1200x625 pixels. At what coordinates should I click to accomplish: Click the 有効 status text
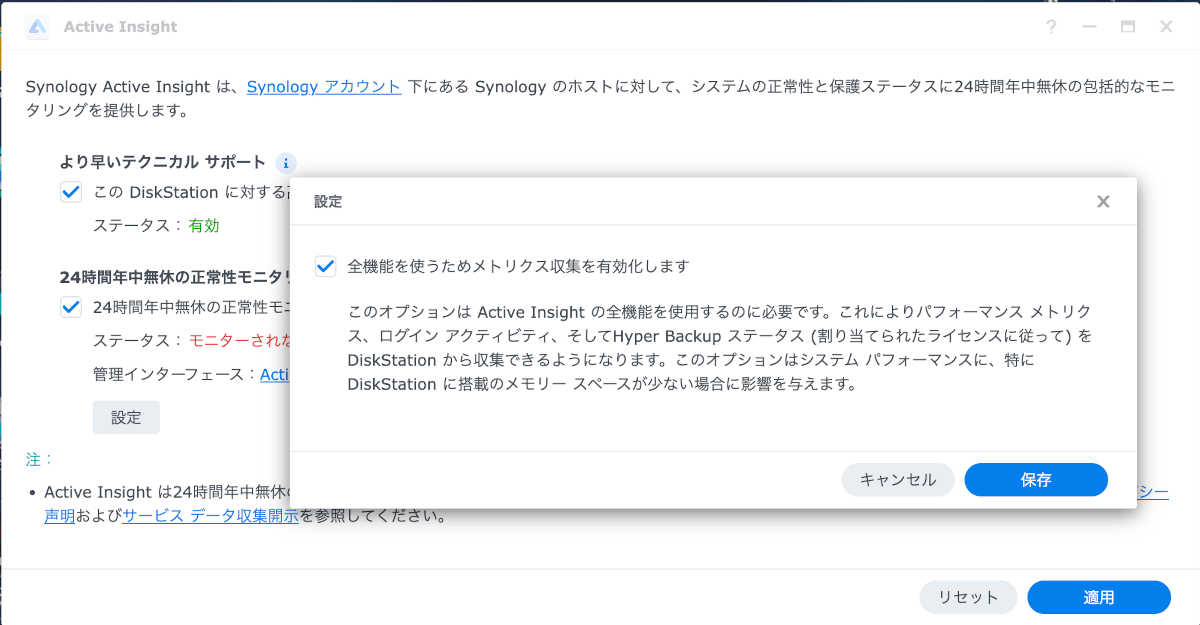(x=204, y=225)
